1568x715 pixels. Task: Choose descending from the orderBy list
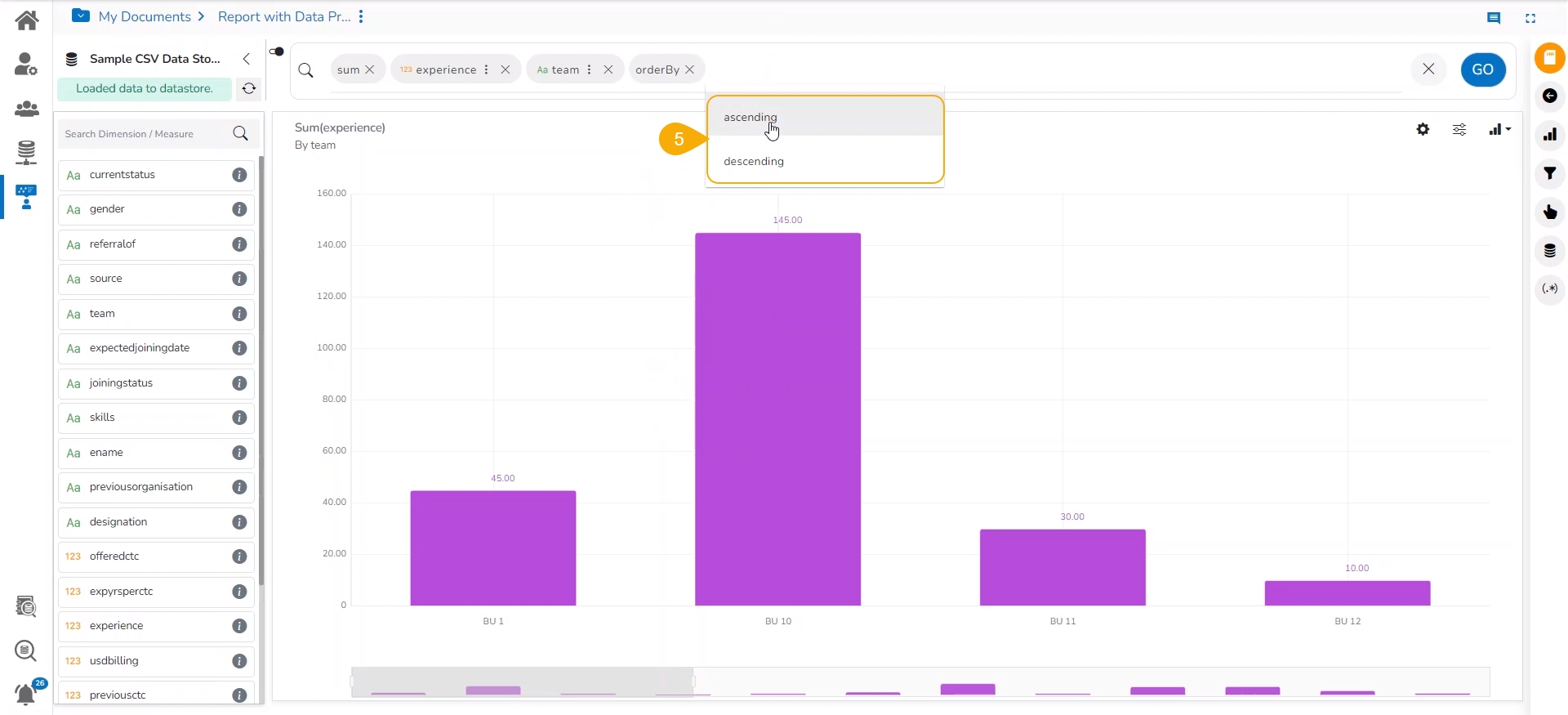(826, 162)
